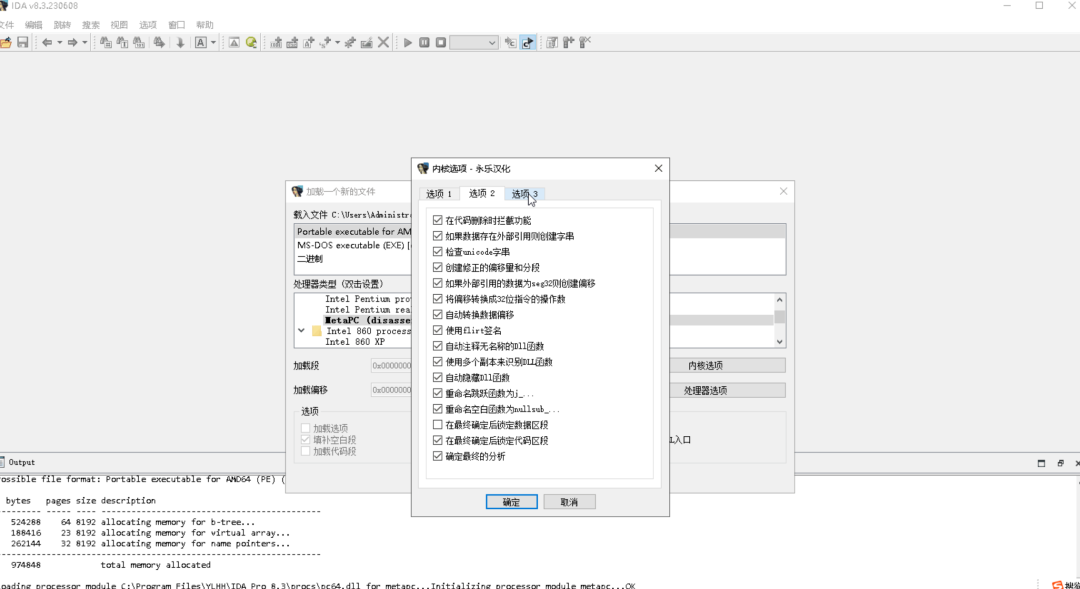The width and height of the screenshot is (1080, 589).
Task: Open the 跳转 menu
Action: (63, 25)
